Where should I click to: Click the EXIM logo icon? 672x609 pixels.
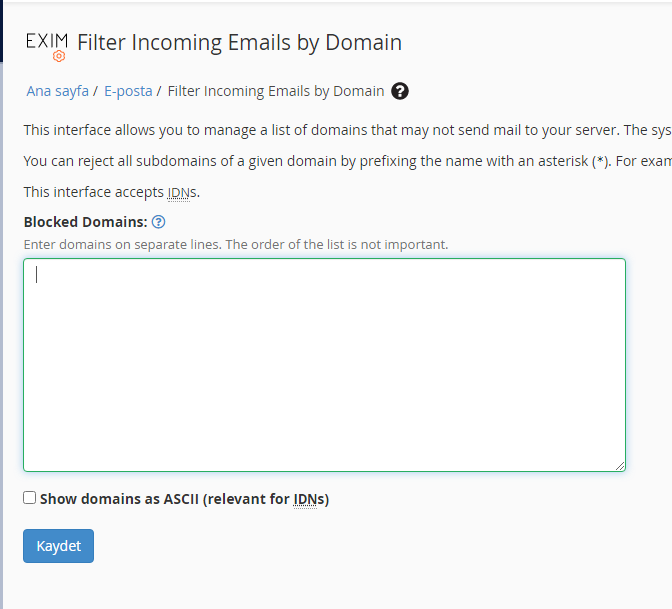pyautogui.click(x=47, y=46)
